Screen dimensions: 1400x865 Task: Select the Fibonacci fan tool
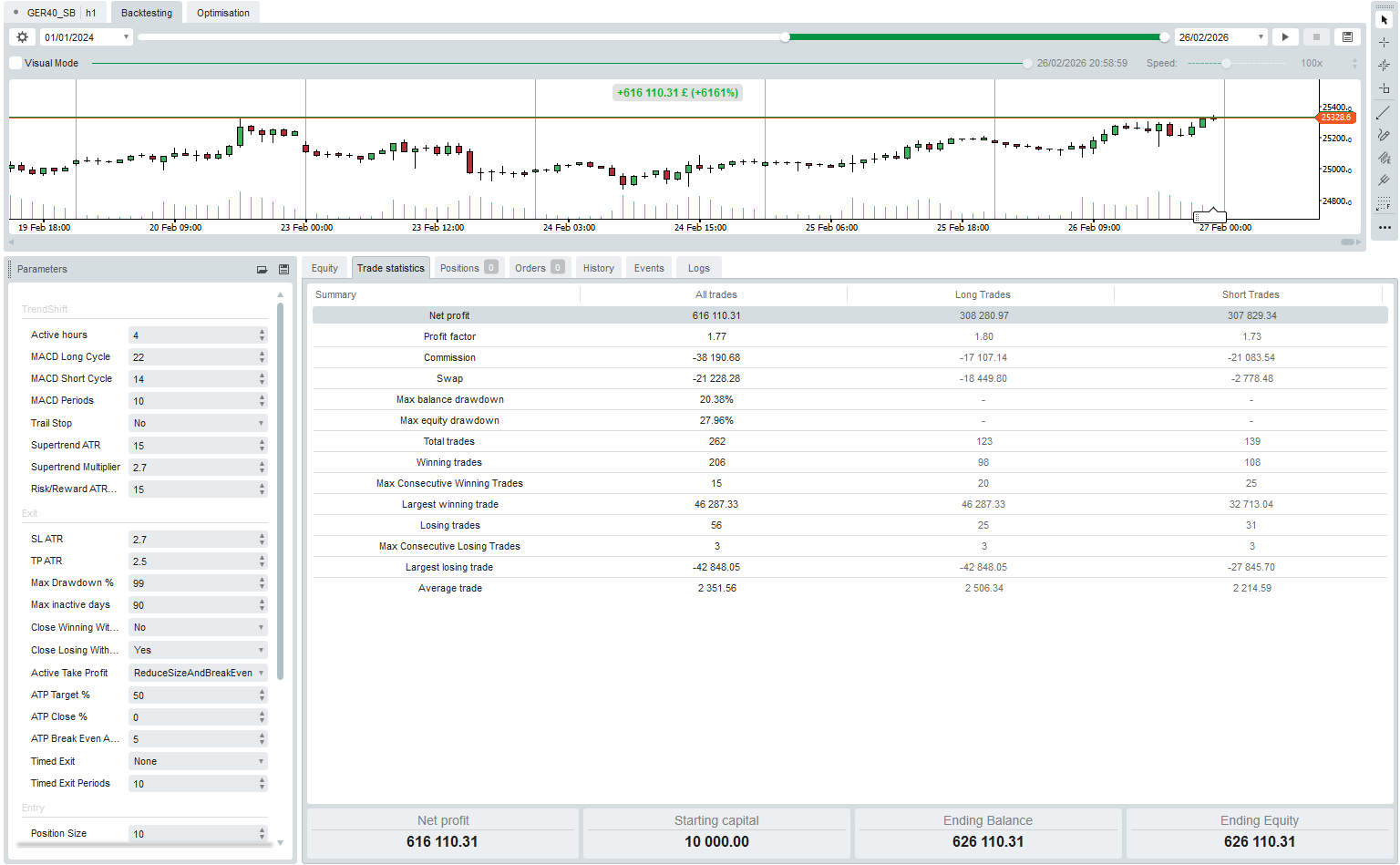[x=1384, y=158]
